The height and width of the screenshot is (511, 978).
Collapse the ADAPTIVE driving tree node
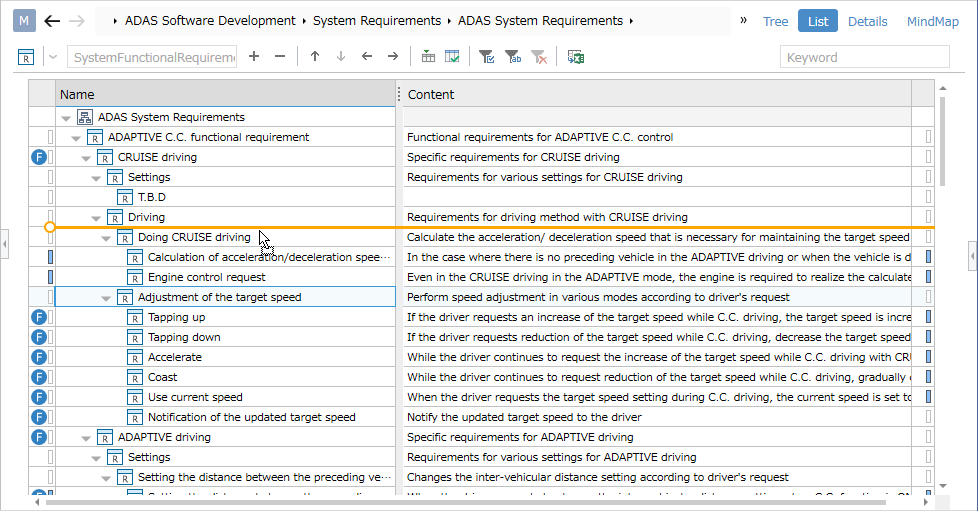[x=86, y=438]
